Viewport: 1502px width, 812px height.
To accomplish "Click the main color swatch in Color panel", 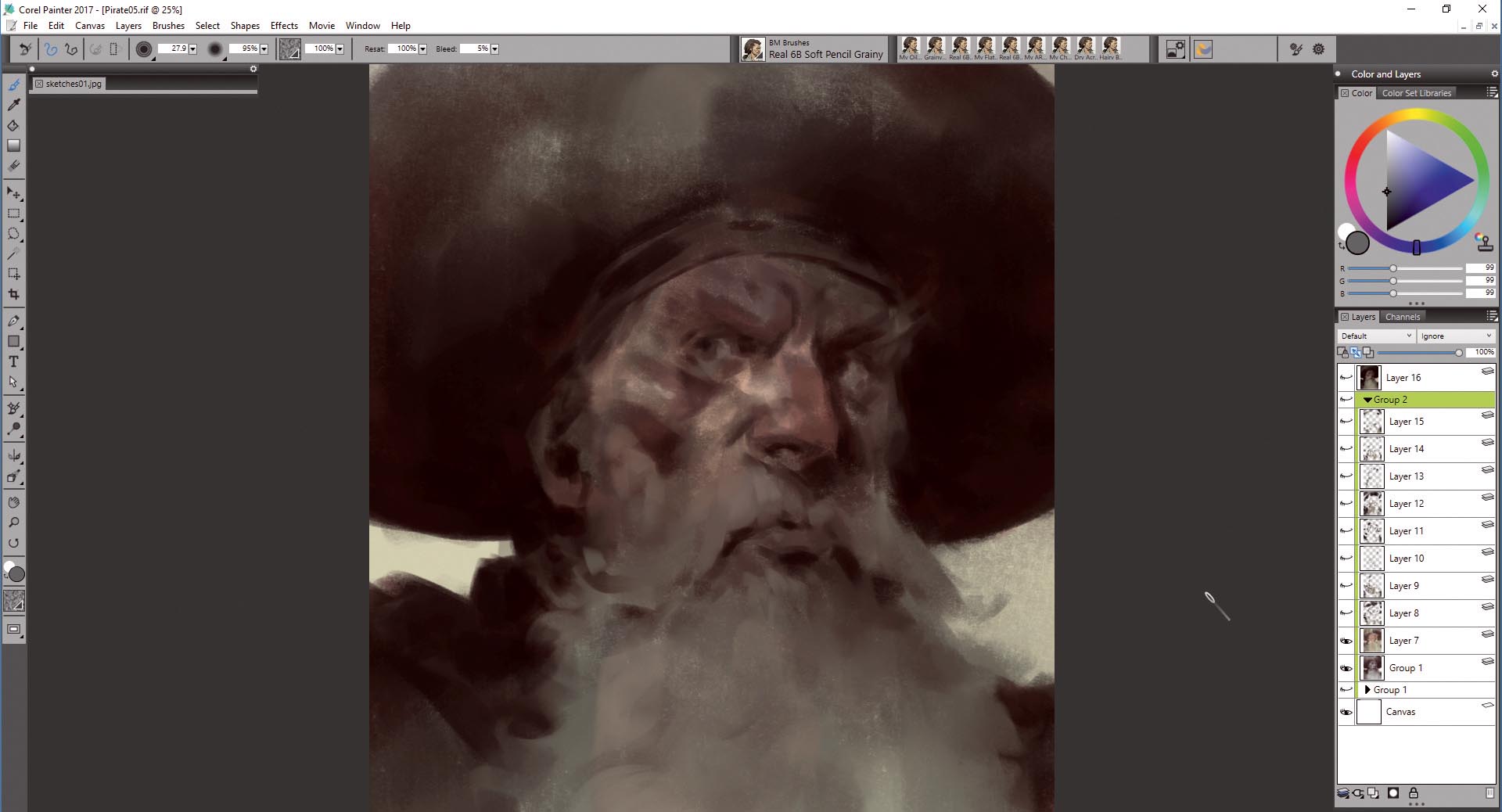I will coord(1357,243).
